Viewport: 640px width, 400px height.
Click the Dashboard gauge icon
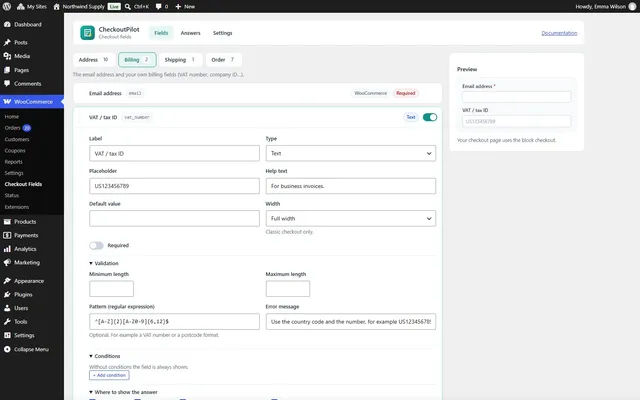[x=7, y=24]
